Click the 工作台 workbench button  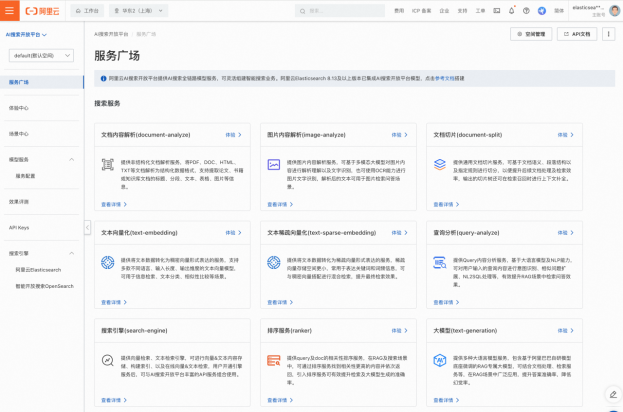[87, 11]
